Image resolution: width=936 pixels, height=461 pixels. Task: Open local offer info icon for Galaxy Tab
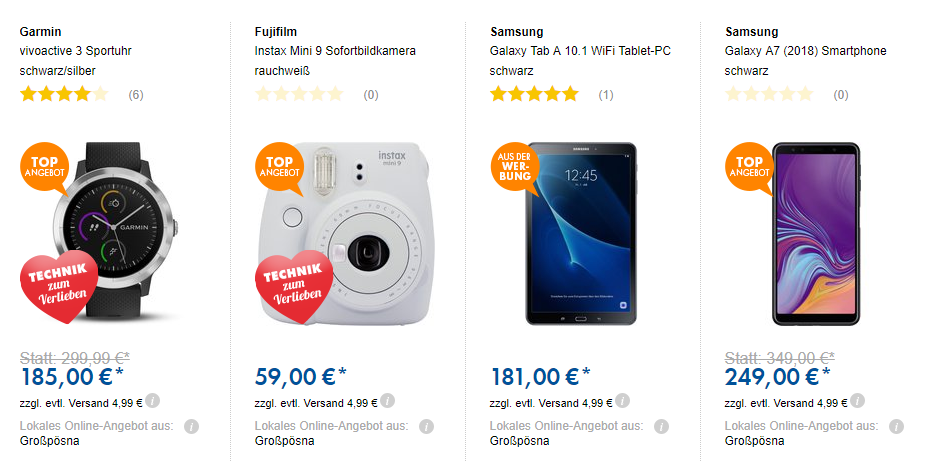(x=662, y=426)
